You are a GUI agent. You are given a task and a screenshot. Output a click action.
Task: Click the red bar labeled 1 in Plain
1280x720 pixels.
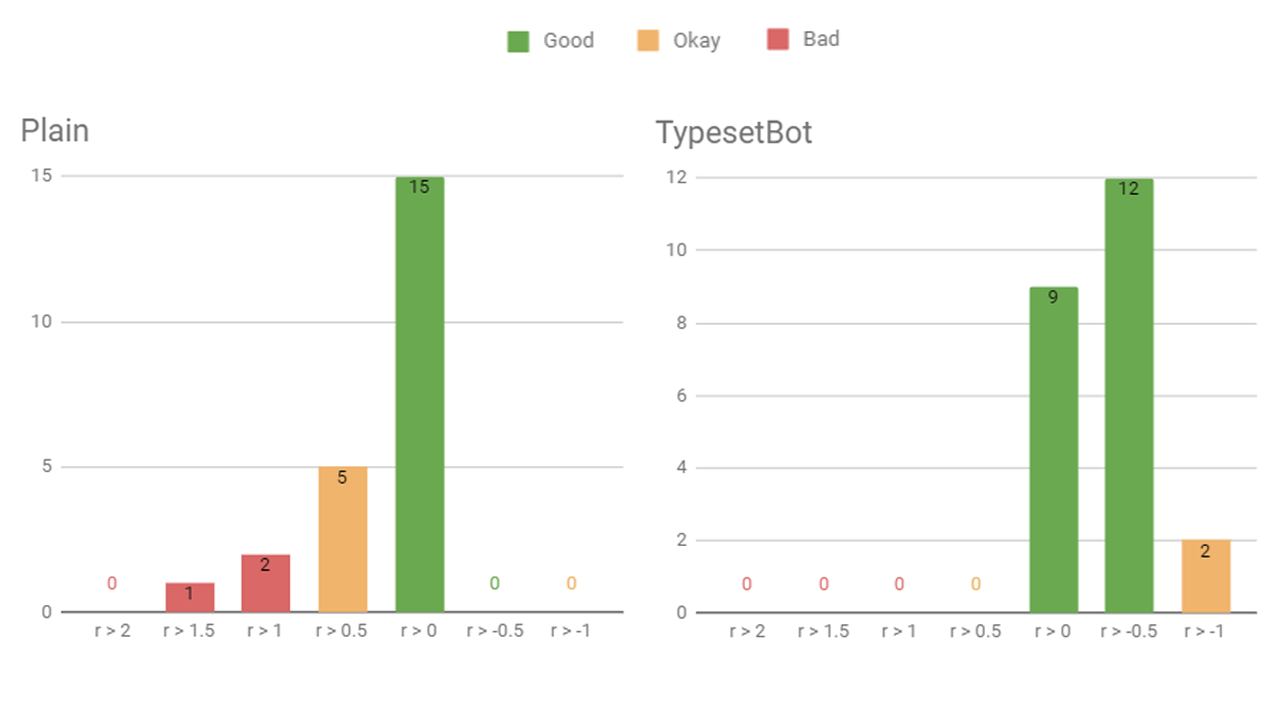(x=190, y=597)
